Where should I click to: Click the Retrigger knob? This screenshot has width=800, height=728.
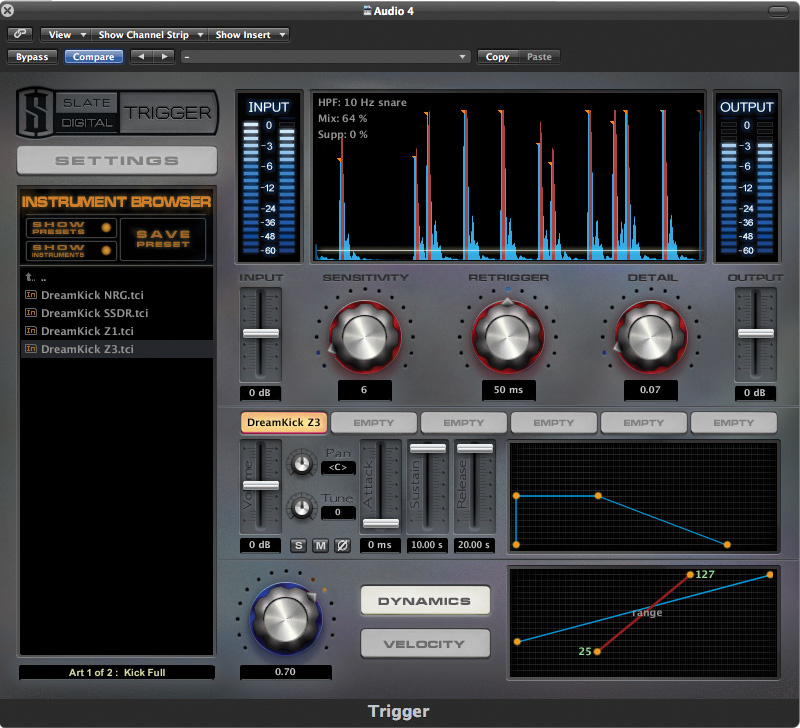pos(508,337)
